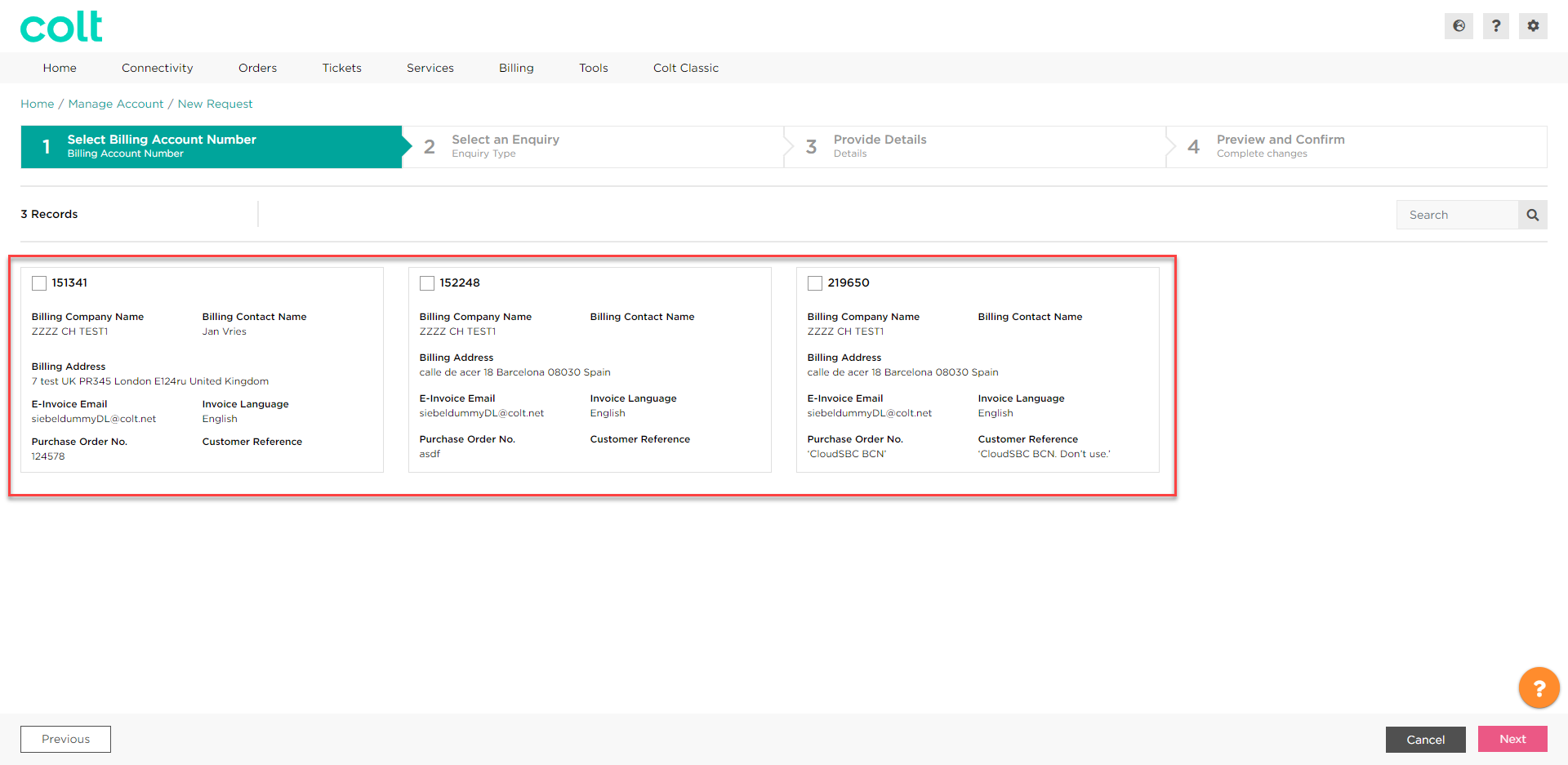The width and height of the screenshot is (1568, 765).
Task: Open the settings gear icon
Action: 1533,26
